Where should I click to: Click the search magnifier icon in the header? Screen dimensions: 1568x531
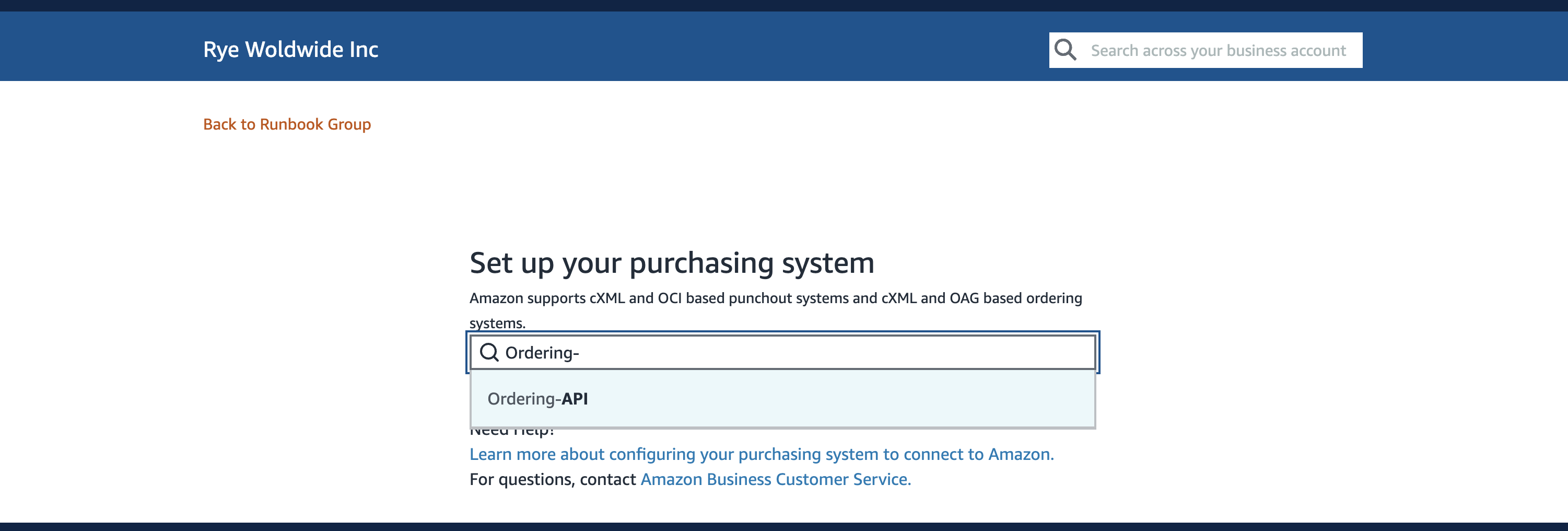point(1065,49)
